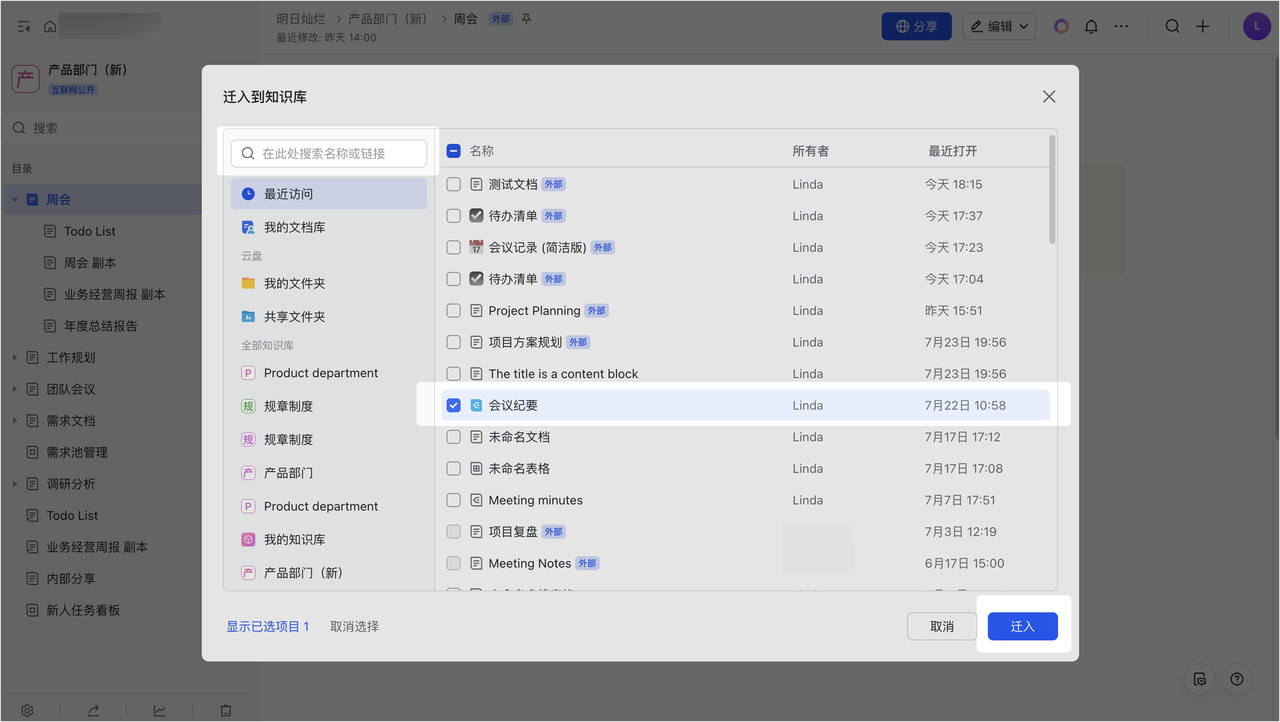Click the 迁入 button
1280x722 pixels.
tap(1022, 626)
